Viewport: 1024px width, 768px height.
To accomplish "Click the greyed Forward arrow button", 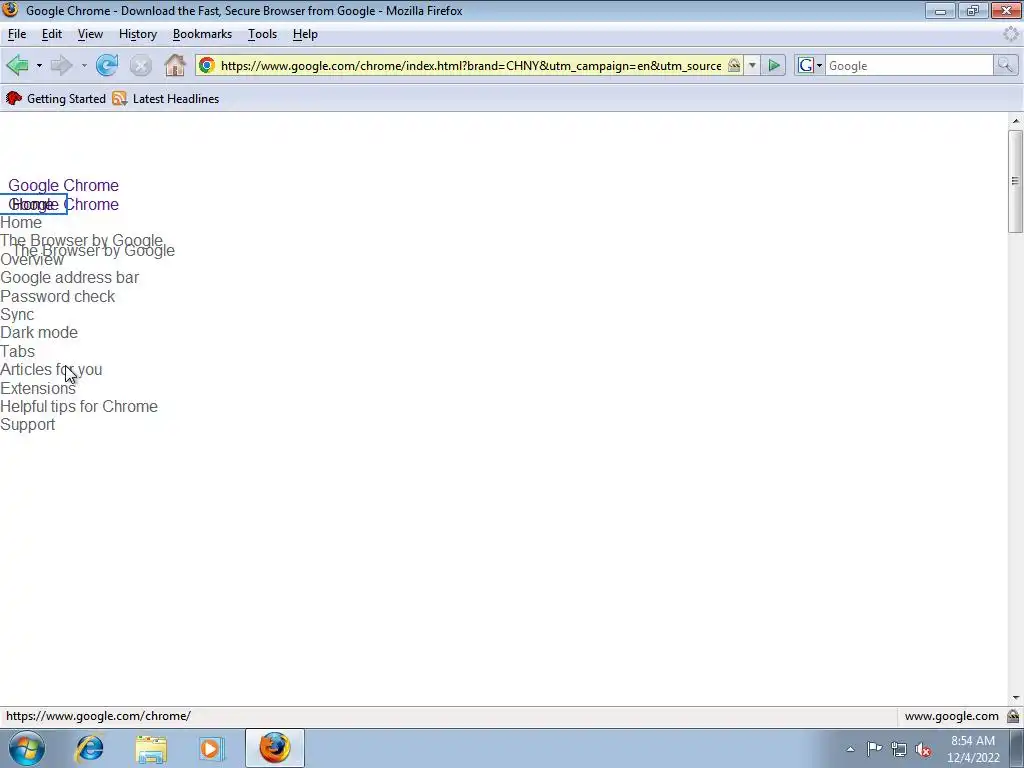I will point(61,65).
